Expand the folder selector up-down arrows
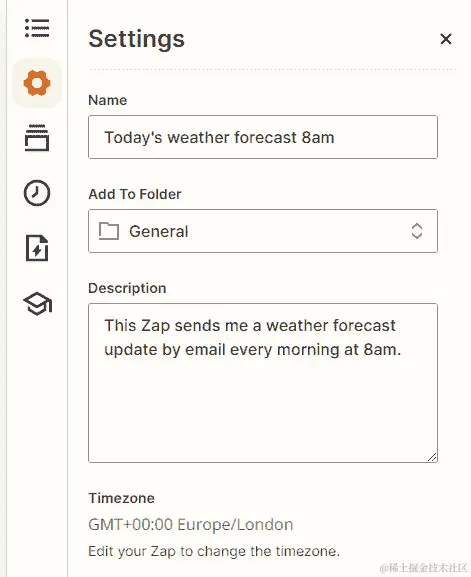This screenshot has height=577, width=471. tap(417, 231)
